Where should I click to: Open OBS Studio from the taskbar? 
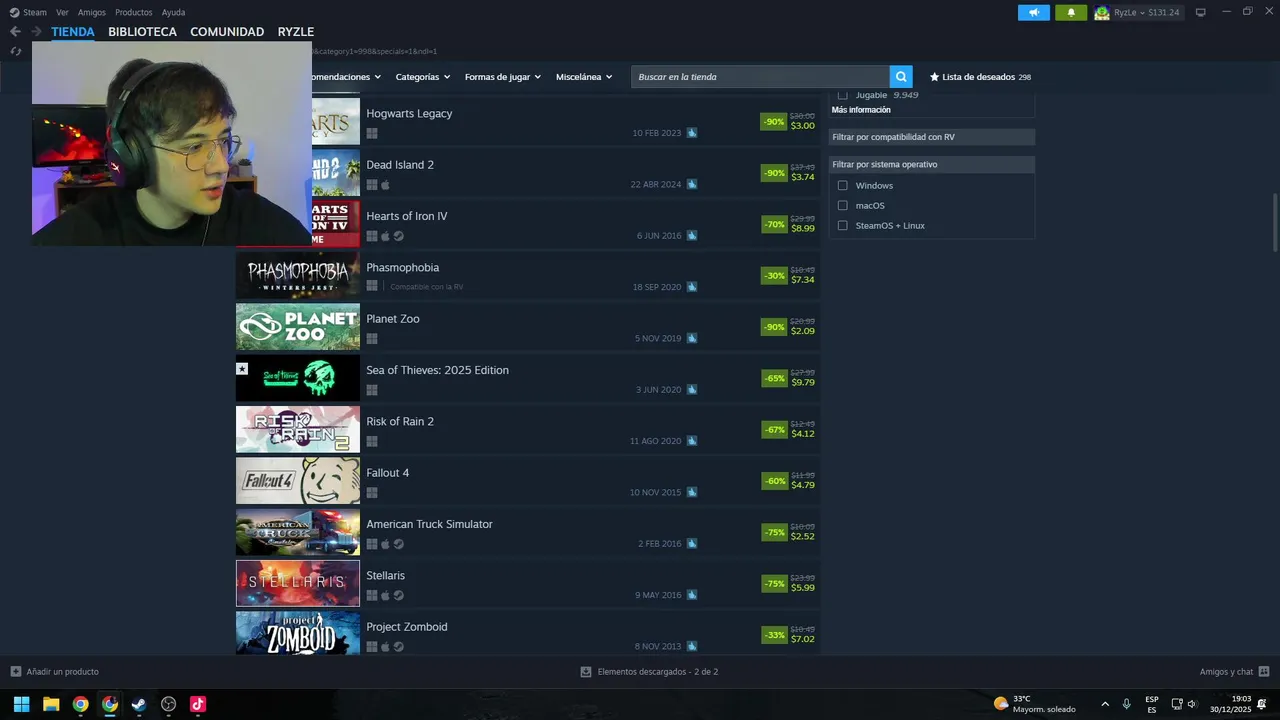168,704
